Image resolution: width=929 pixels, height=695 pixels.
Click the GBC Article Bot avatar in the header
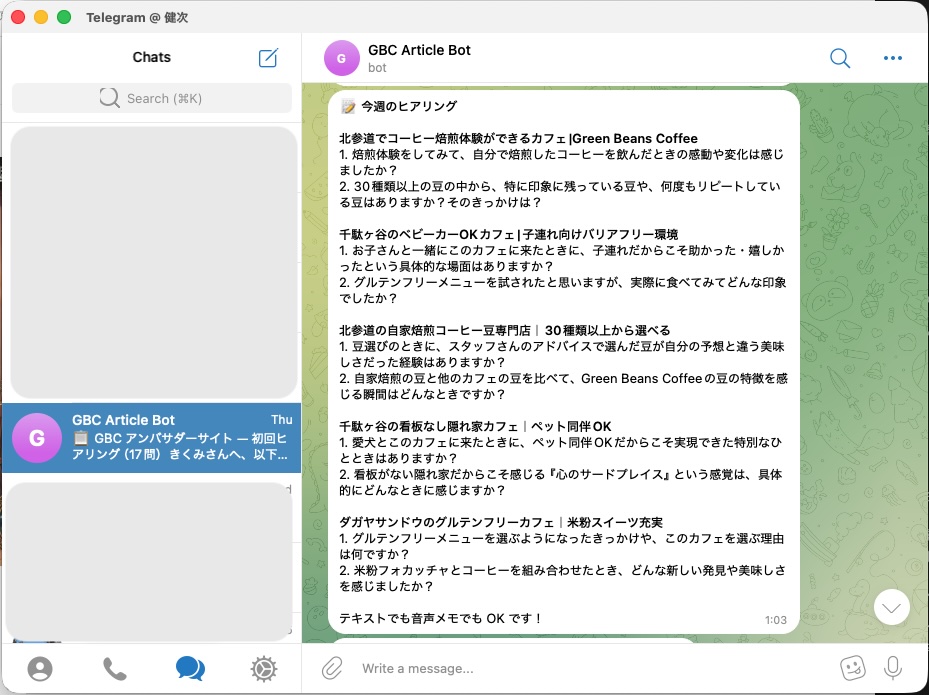341,58
